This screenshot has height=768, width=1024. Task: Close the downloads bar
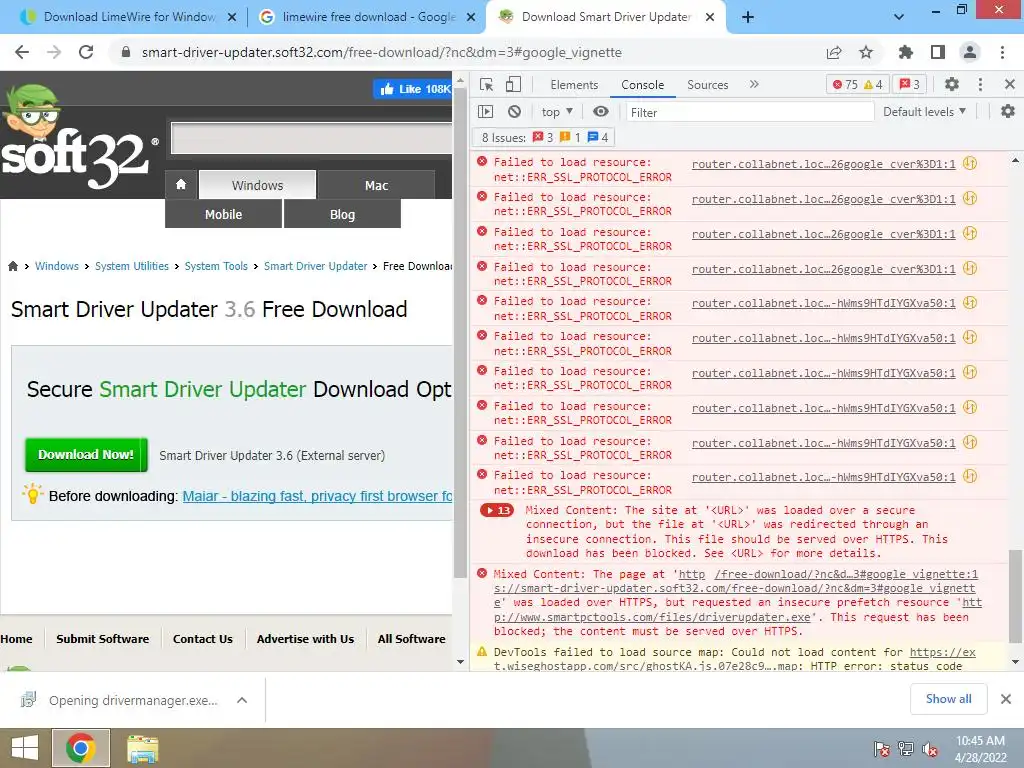1006,699
